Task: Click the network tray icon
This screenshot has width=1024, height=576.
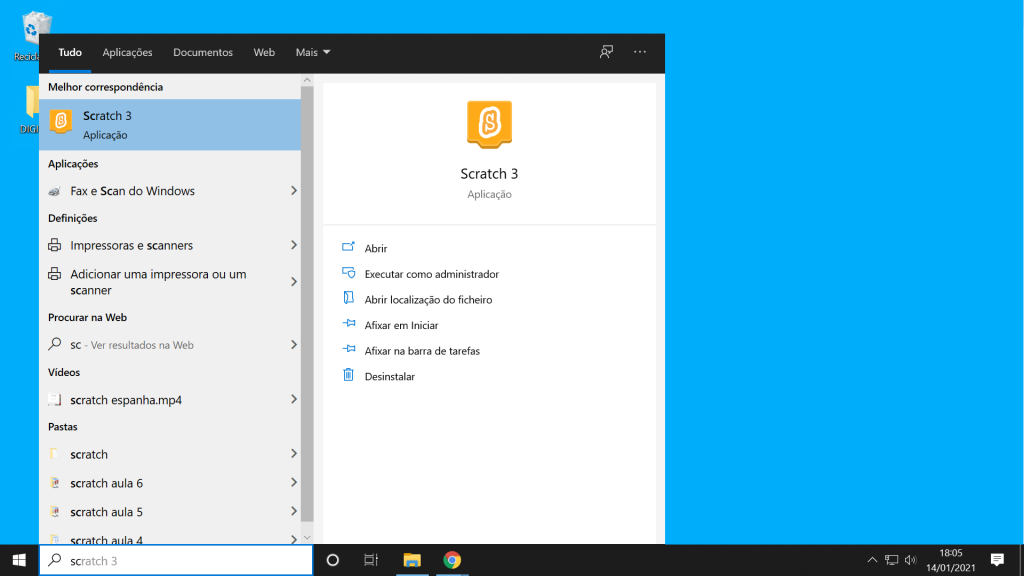Action: (x=891, y=560)
